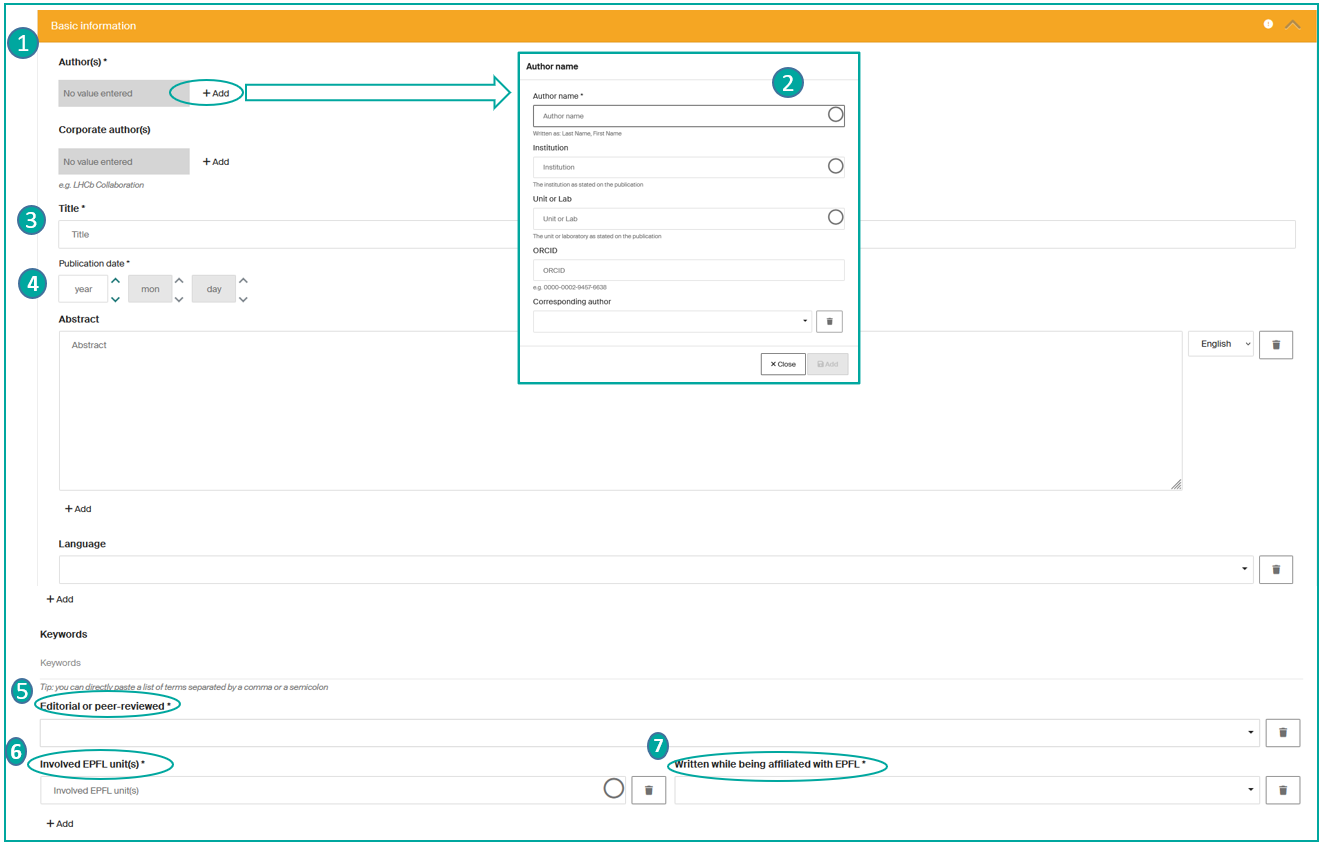This screenshot has height=846, width=1323.
Task: Open the English abstract language dropdown
Action: (x=1220, y=344)
